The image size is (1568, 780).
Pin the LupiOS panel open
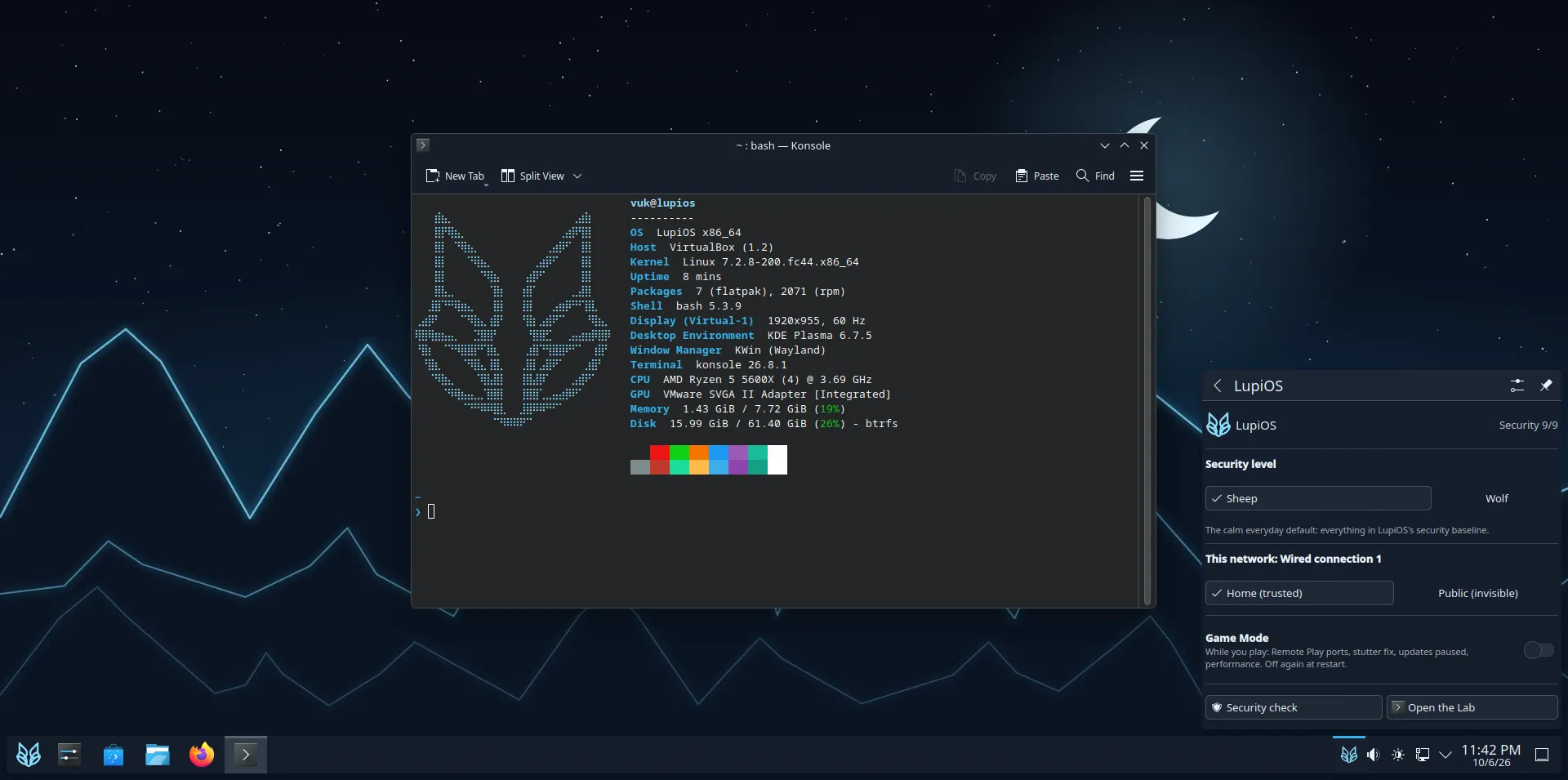[1546, 386]
